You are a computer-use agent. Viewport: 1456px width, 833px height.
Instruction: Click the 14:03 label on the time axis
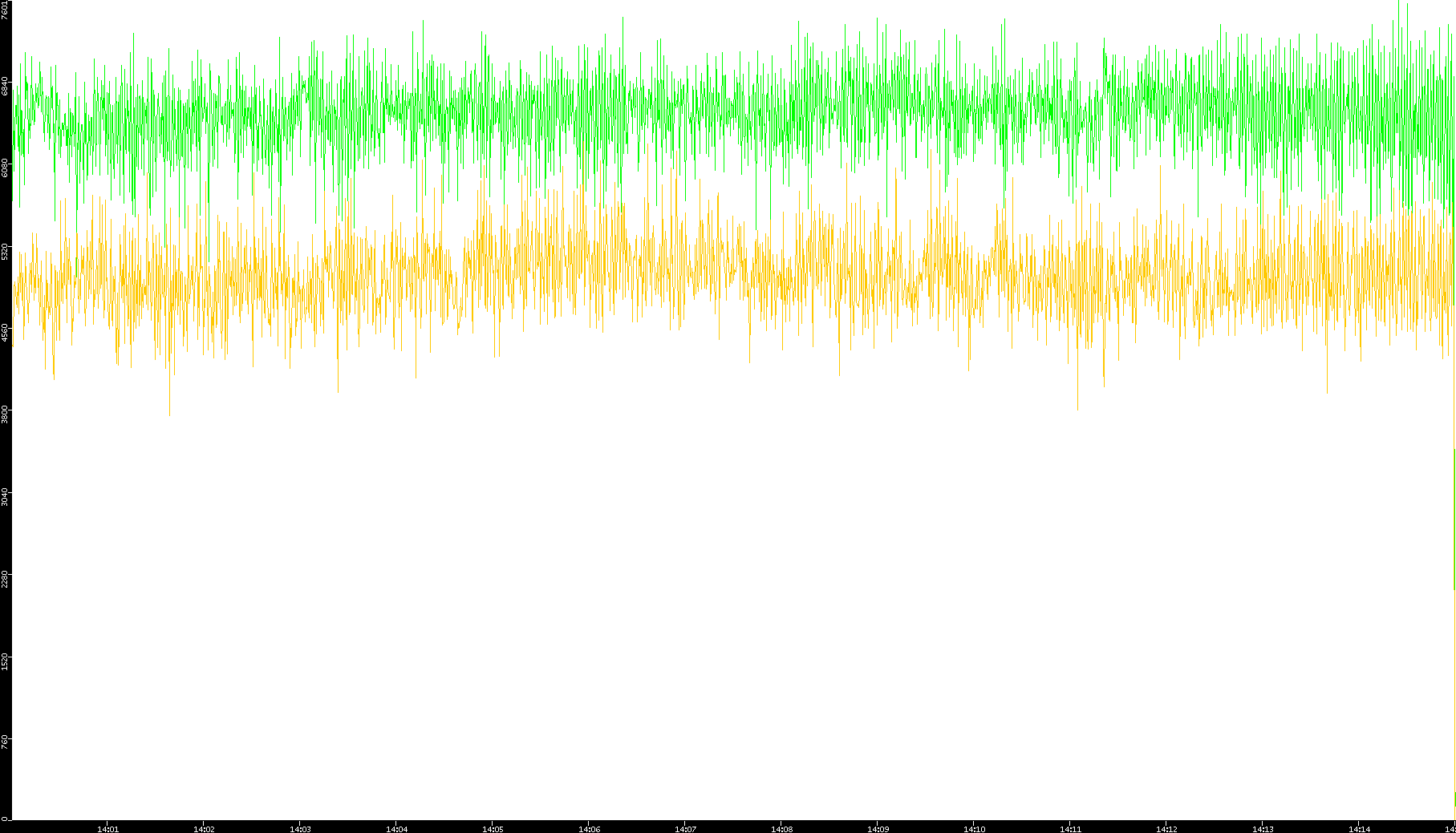[x=300, y=829]
